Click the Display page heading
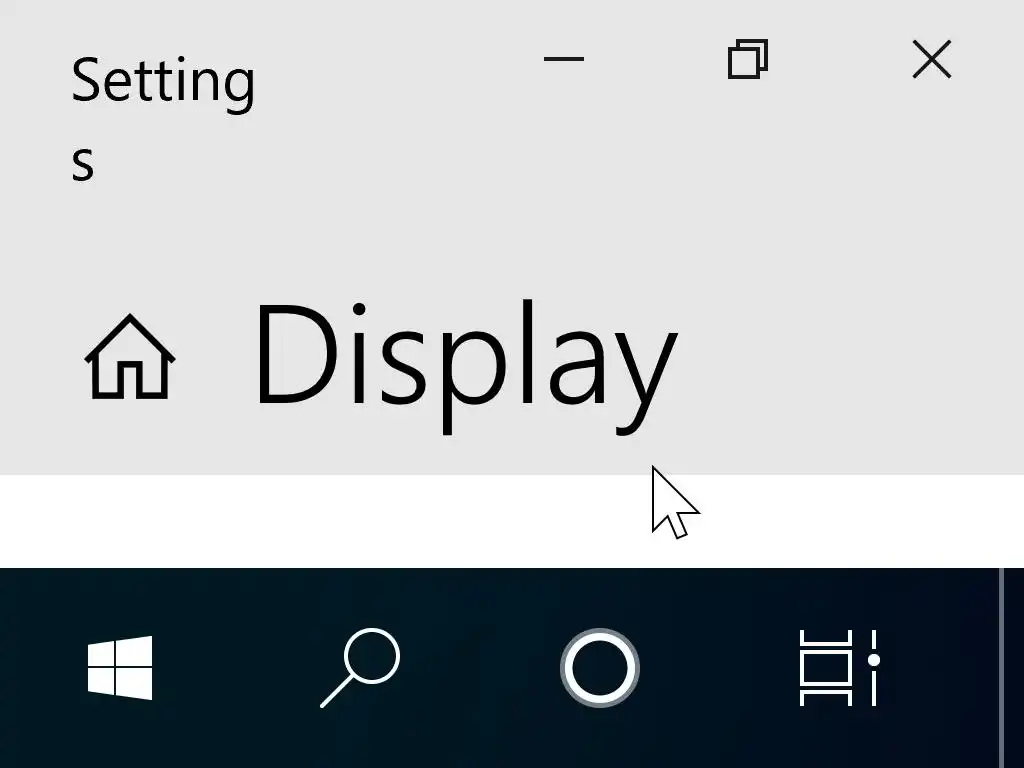 click(467, 366)
